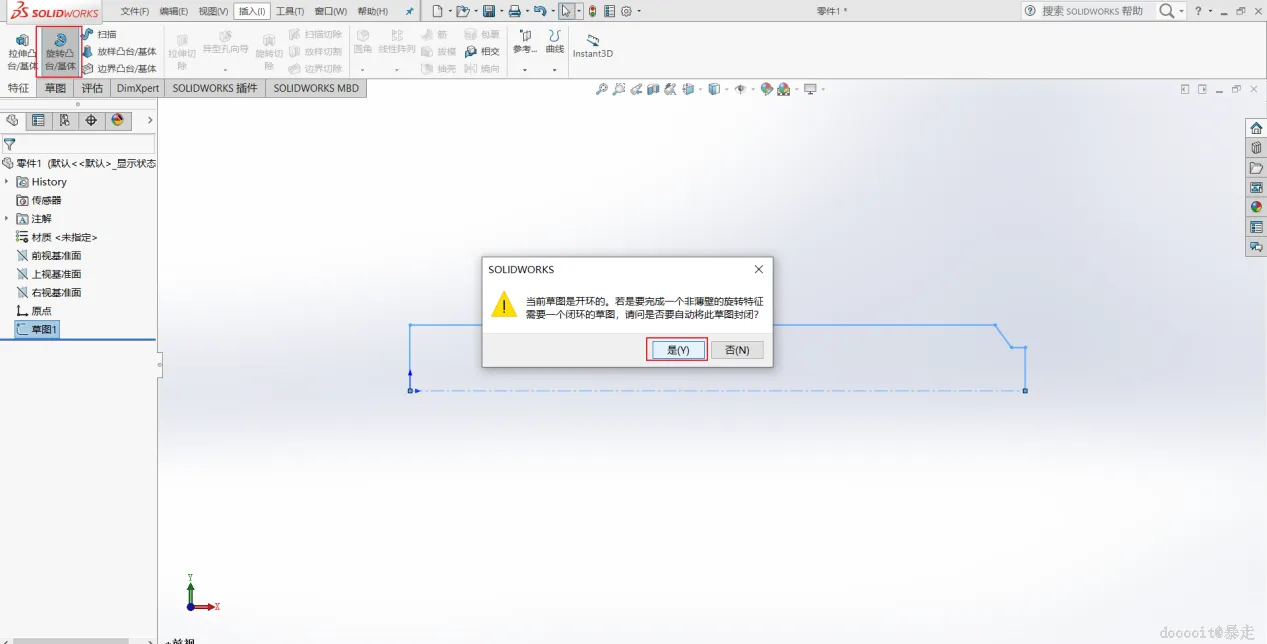Decline closing sketch with 否(N)
The height and width of the screenshot is (644, 1267).
click(x=737, y=350)
